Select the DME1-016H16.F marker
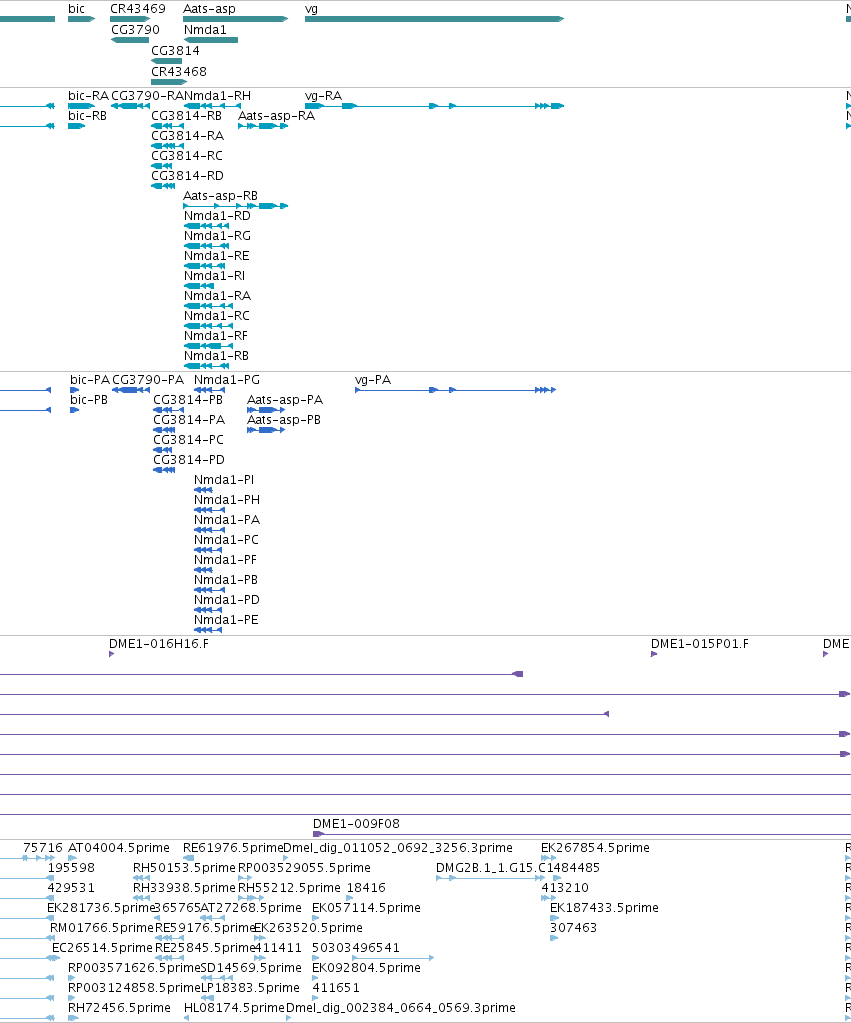This screenshot has height=1023, width=851. pos(112,654)
